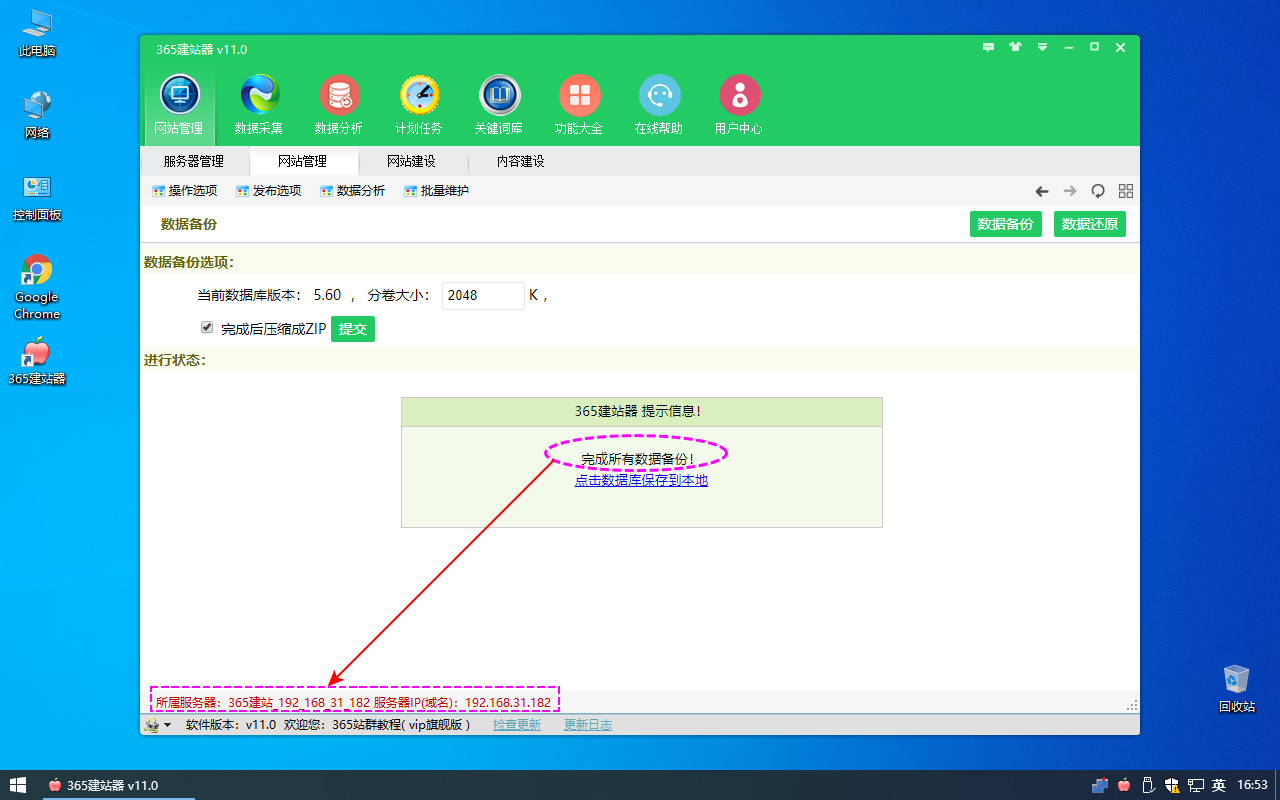Click network monitor tray icon

(1195, 785)
